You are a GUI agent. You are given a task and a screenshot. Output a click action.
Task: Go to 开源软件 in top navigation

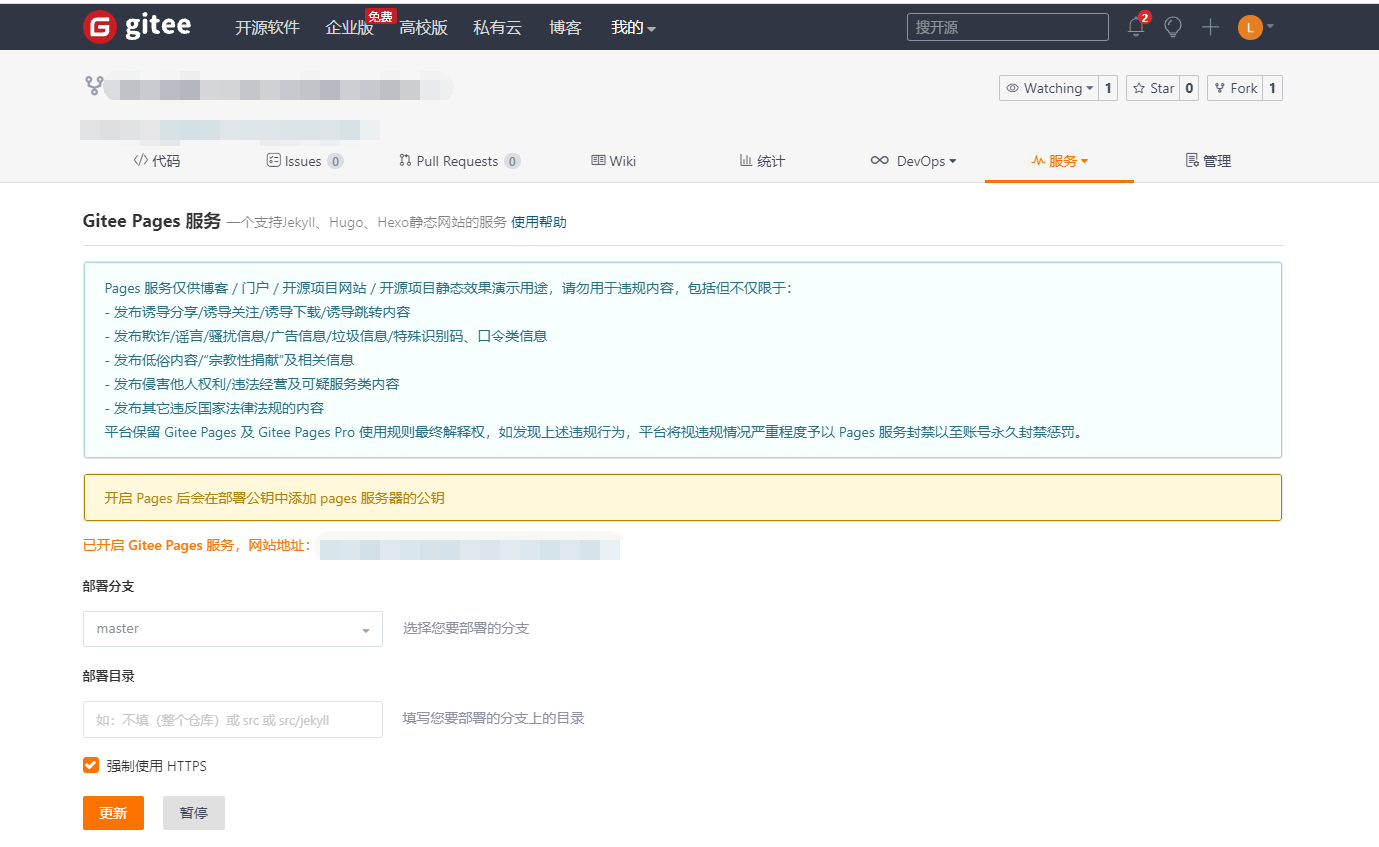(x=267, y=28)
